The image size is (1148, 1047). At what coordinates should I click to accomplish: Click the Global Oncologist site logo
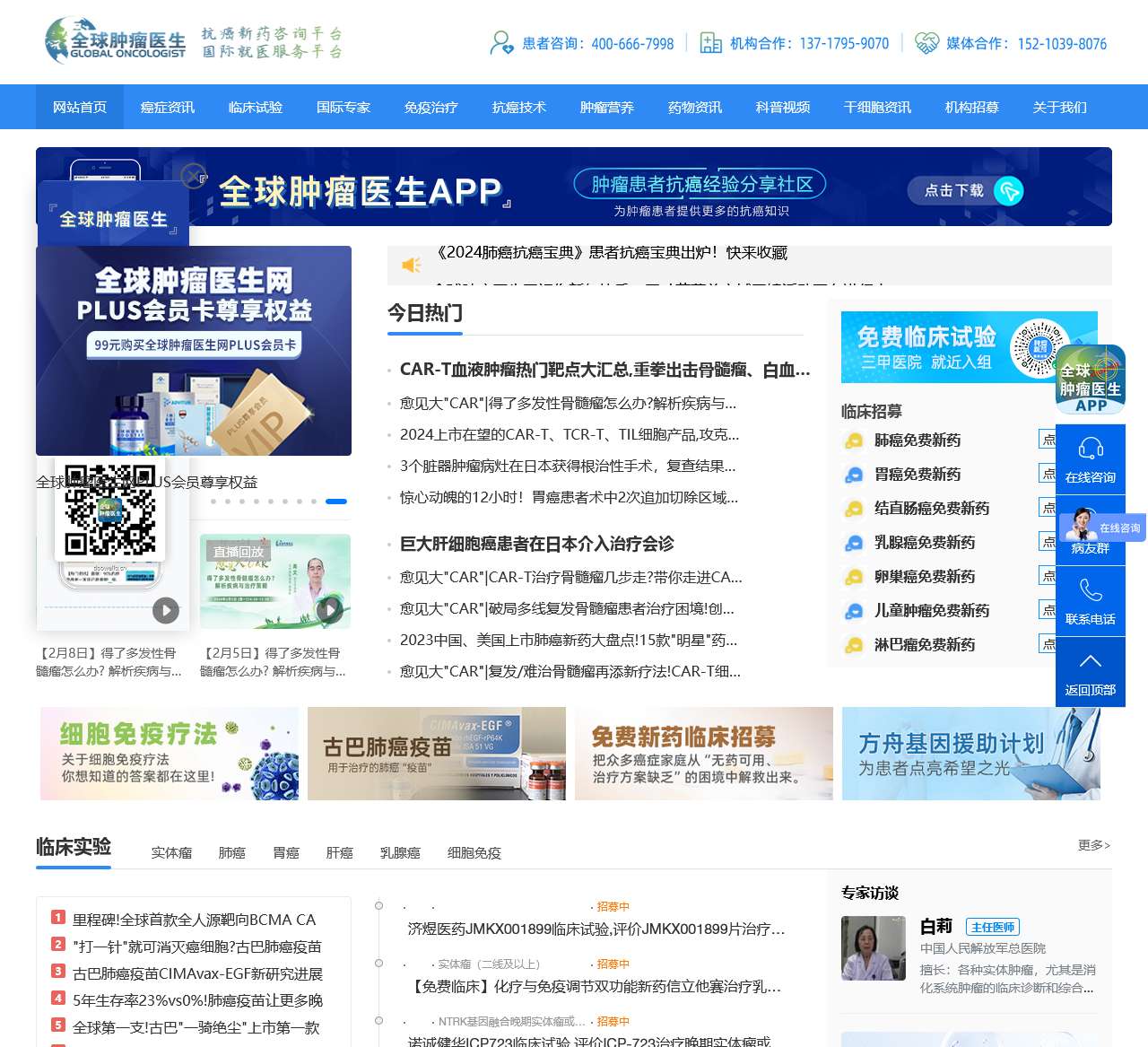click(117, 41)
